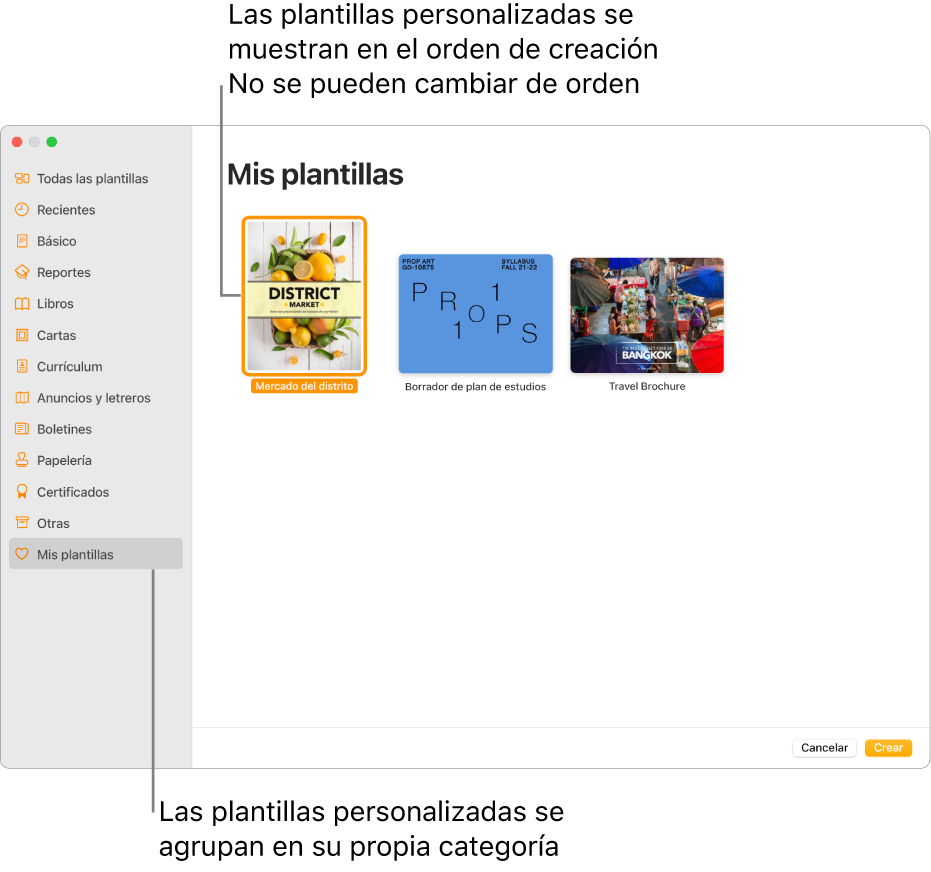931x872 pixels.
Task: Click the Currículum person-page icon
Action: click(22, 366)
